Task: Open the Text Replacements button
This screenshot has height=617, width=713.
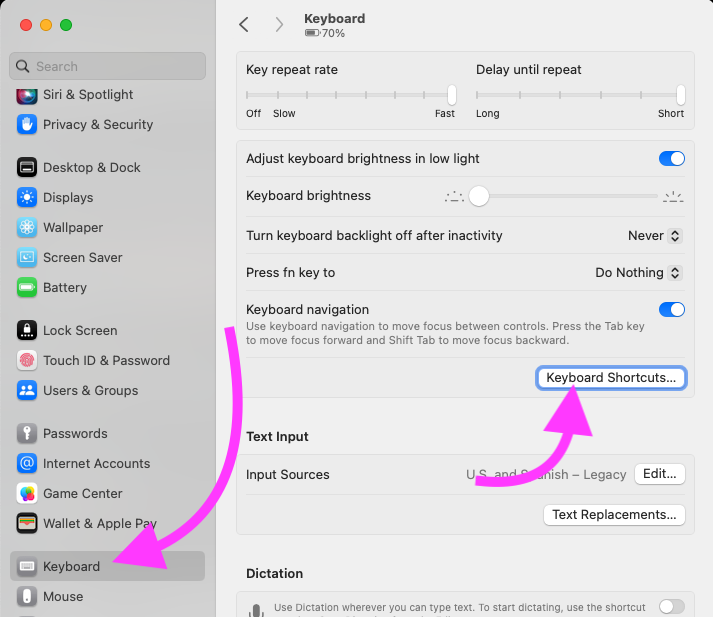Action: [614, 515]
